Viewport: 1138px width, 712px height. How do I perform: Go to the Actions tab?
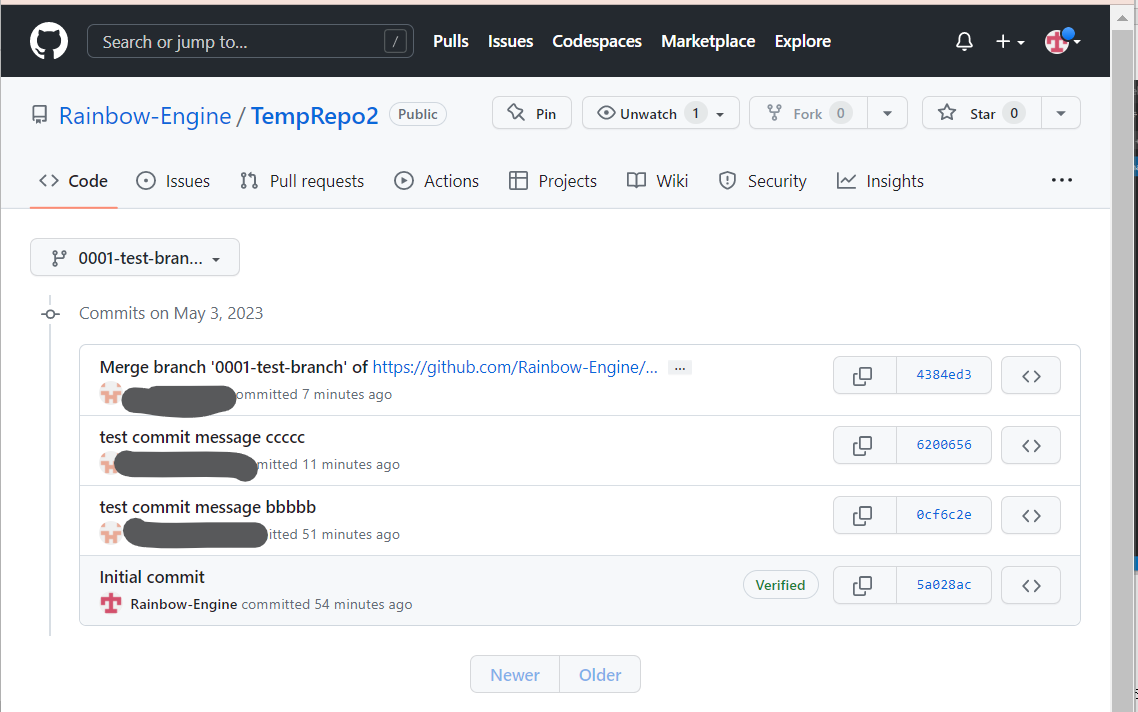tap(436, 181)
